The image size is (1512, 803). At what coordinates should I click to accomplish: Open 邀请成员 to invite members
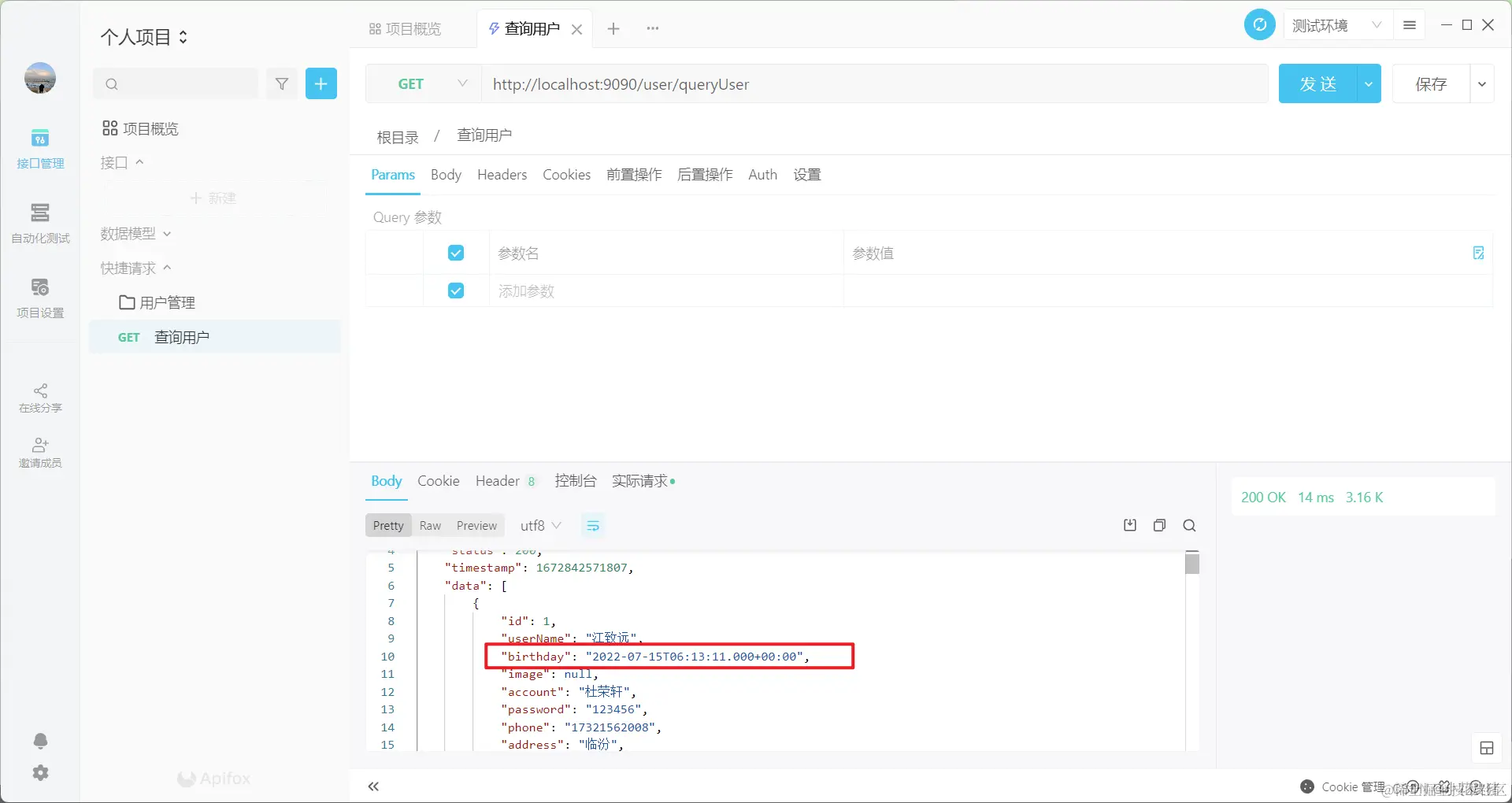[x=40, y=453]
